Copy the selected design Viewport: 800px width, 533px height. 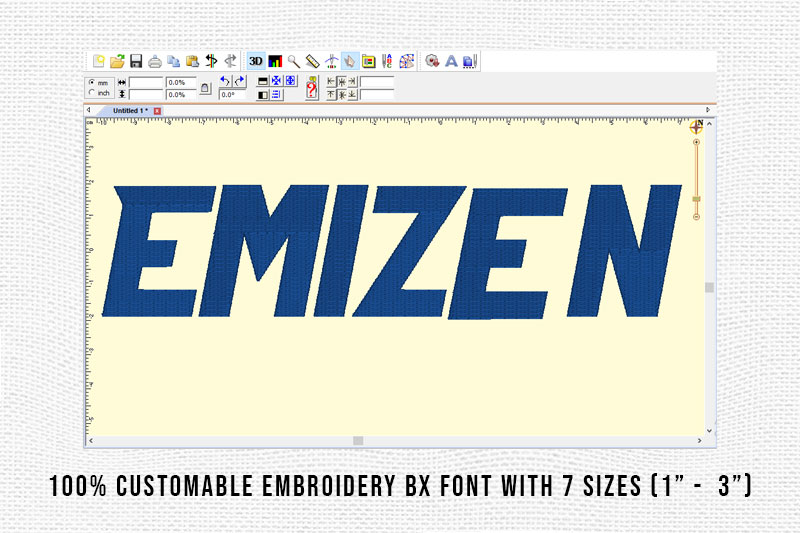(174, 61)
